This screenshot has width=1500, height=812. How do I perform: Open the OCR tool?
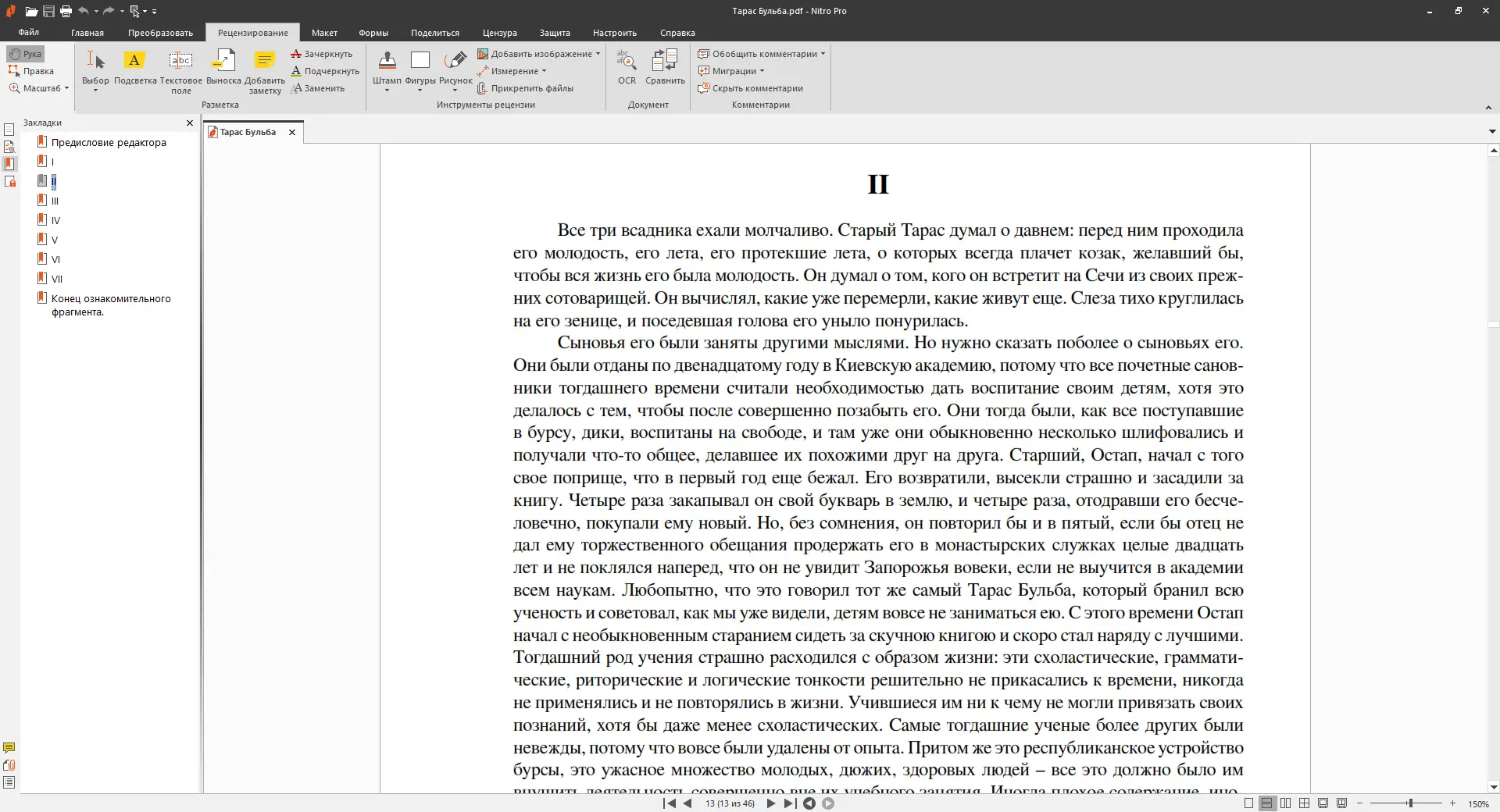coord(627,68)
